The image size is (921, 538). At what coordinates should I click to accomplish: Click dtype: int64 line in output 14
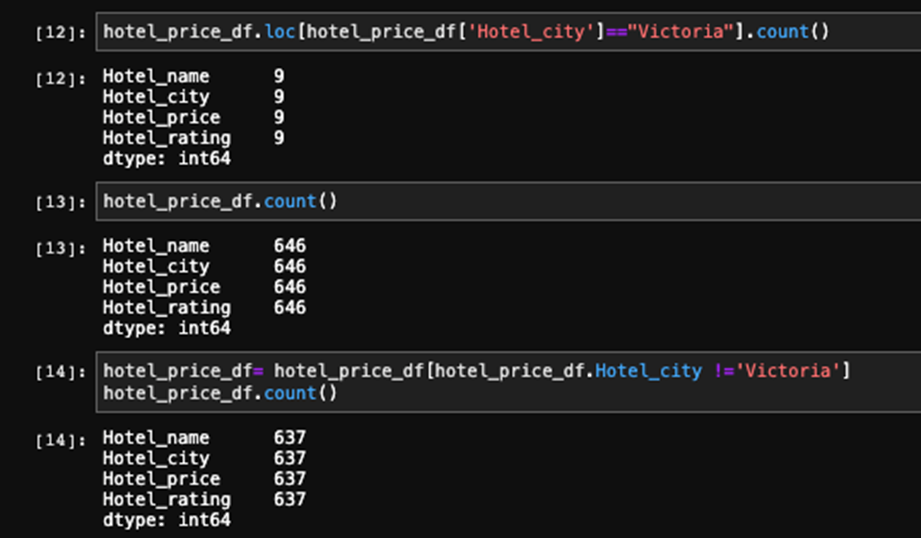(x=167, y=520)
